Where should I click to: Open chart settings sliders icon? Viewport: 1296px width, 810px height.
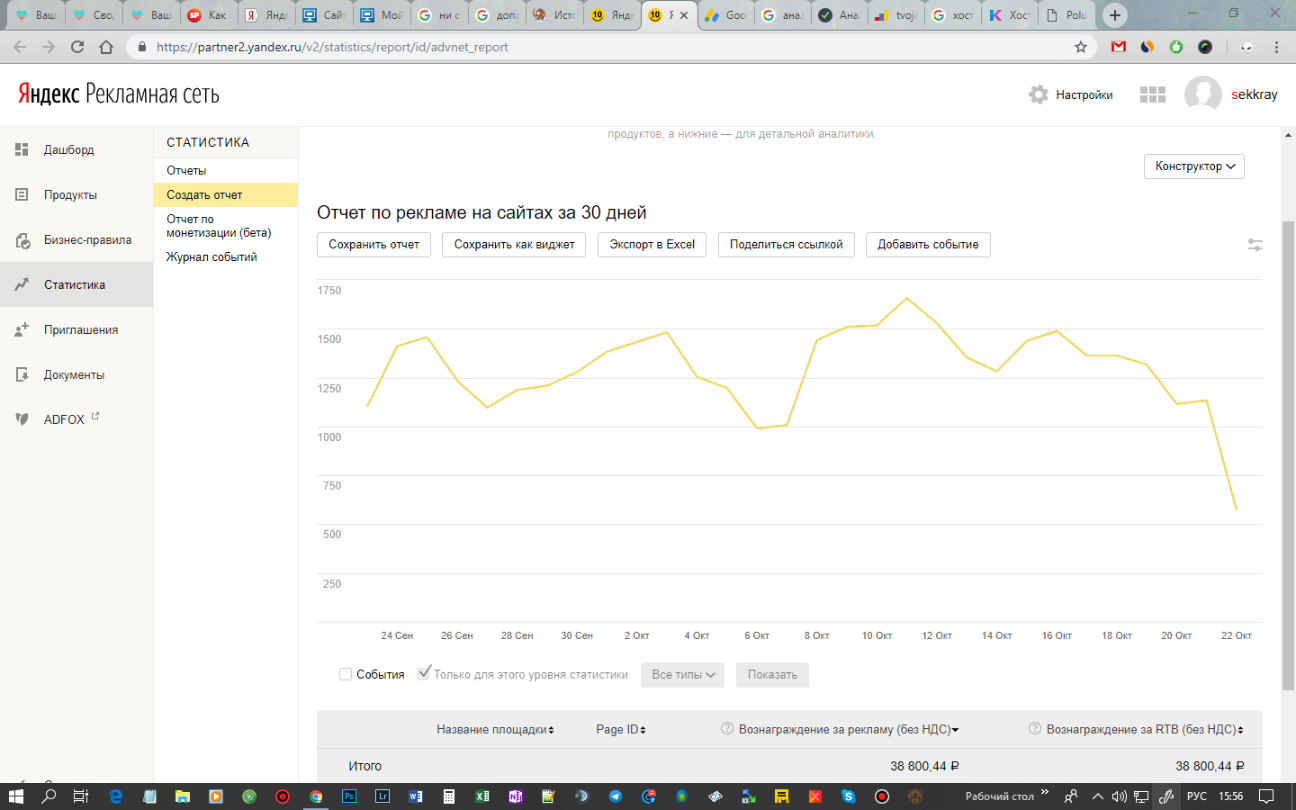(x=1255, y=245)
